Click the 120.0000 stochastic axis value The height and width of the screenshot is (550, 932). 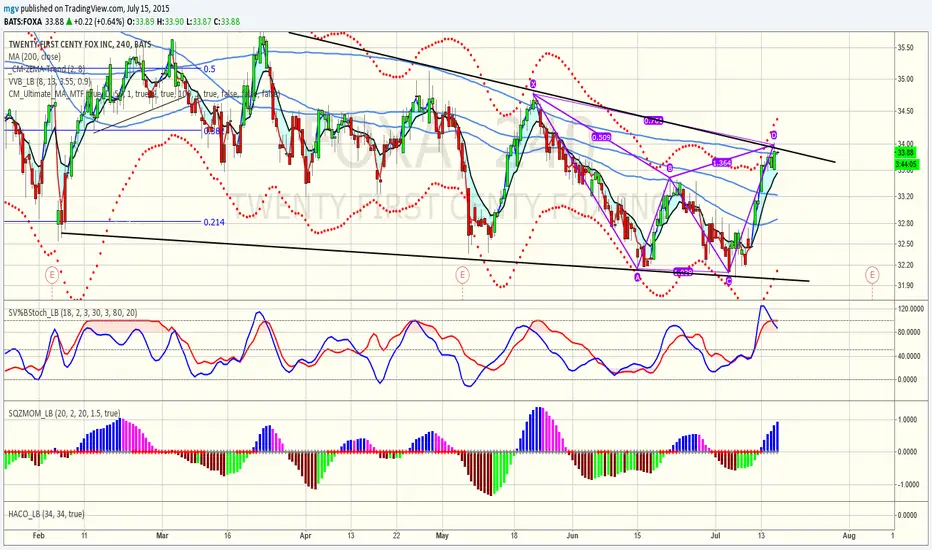pos(910,309)
